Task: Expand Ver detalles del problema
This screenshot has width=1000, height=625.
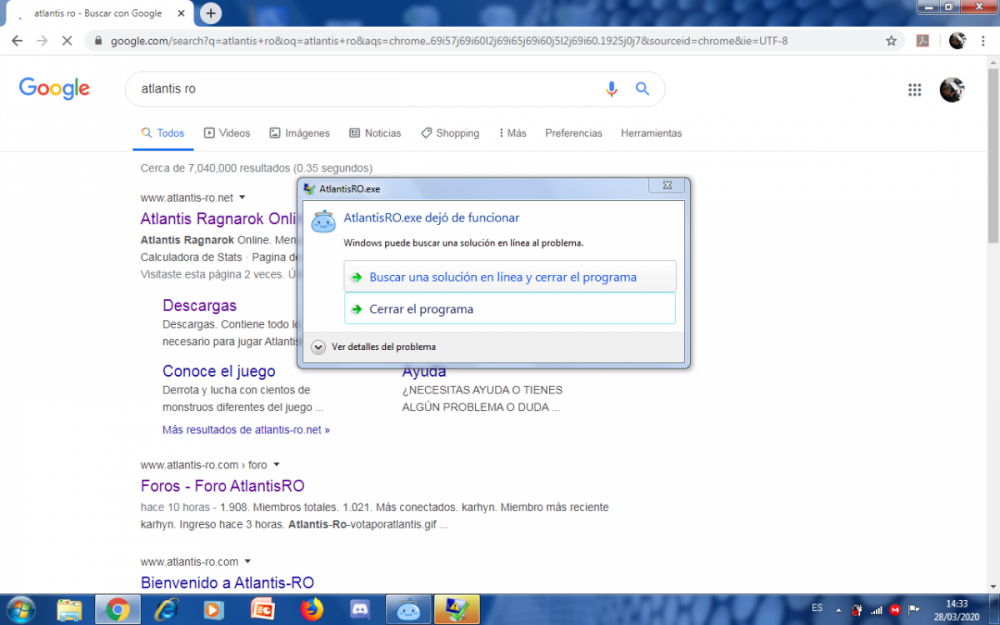Action: tap(319, 347)
